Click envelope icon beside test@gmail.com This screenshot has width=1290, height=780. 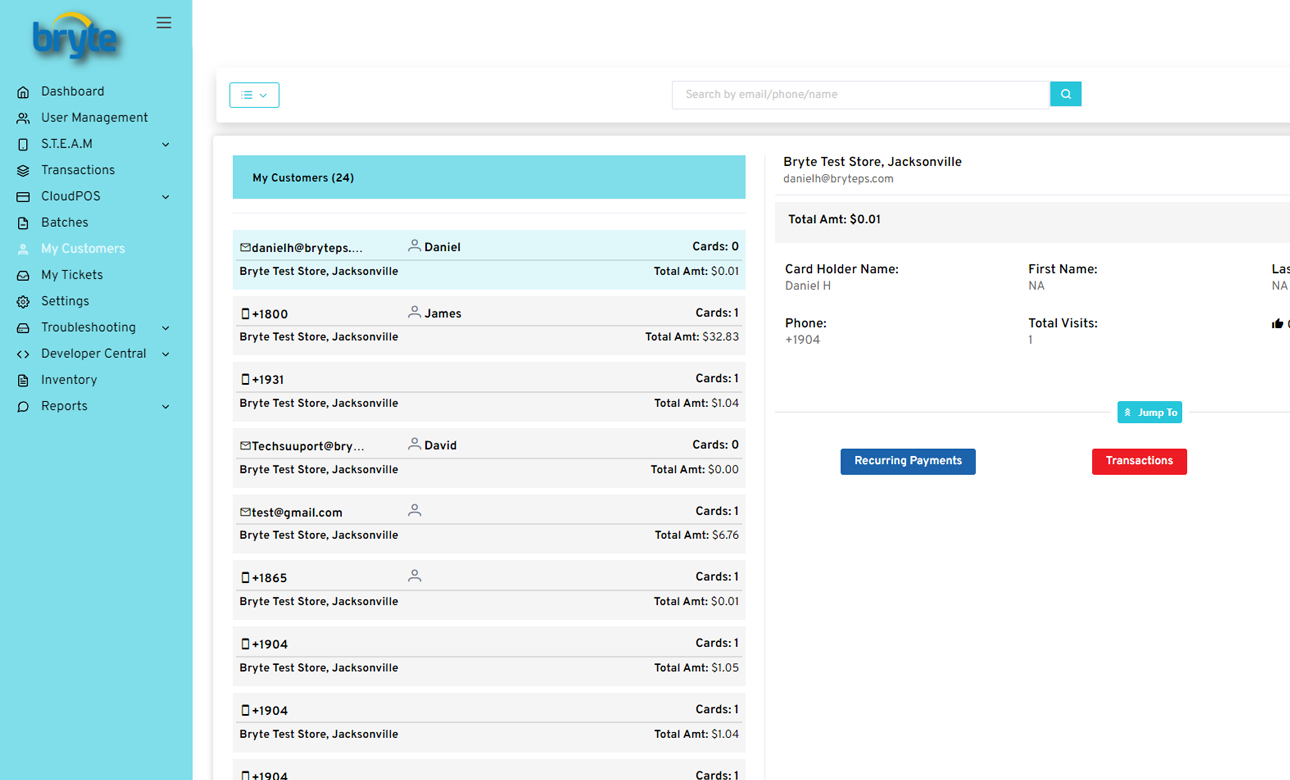coord(245,512)
